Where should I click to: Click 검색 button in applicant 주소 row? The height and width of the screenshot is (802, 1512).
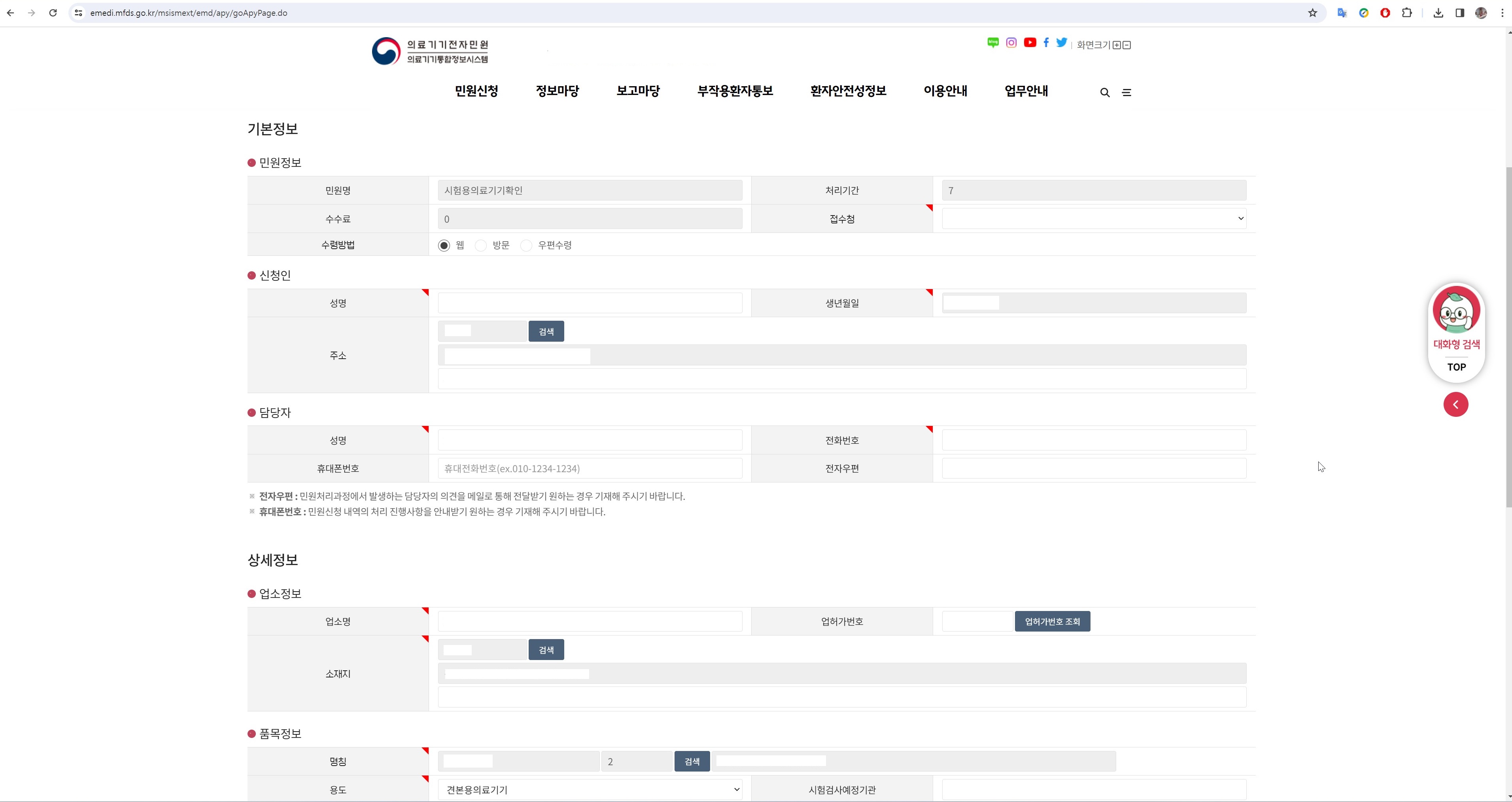tap(546, 332)
